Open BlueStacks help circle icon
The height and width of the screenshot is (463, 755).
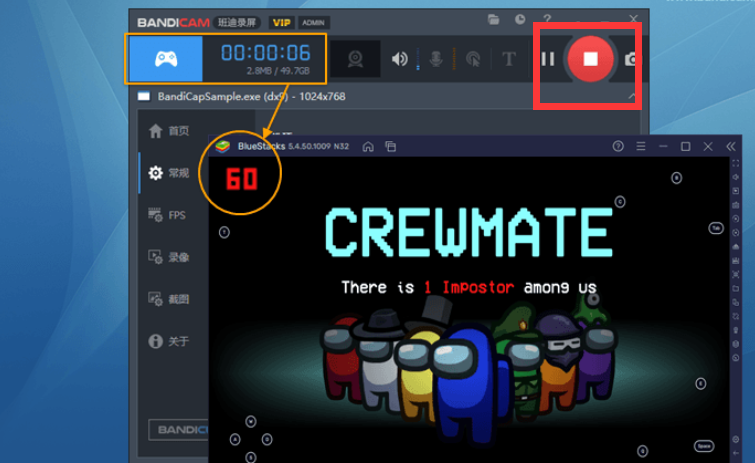pyautogui.click(x=618, y=146)
